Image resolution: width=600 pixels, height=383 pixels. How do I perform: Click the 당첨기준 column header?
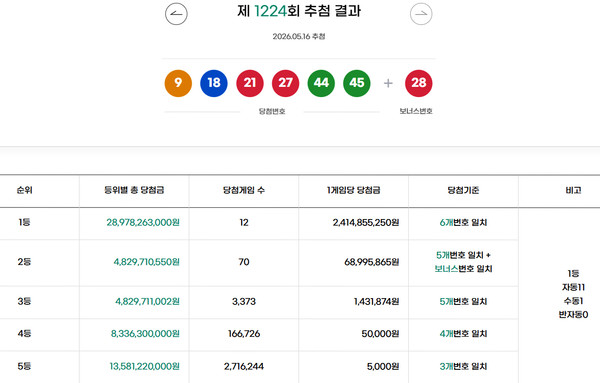pos(463,190)
